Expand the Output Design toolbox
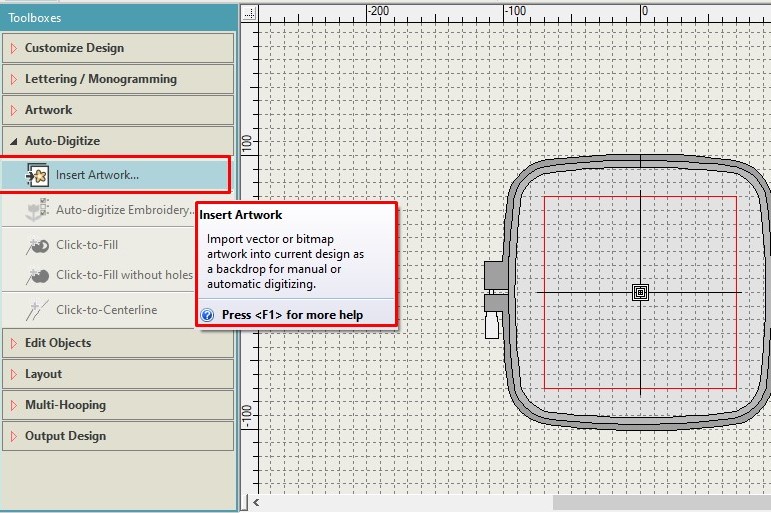 [x=118, y=436]
